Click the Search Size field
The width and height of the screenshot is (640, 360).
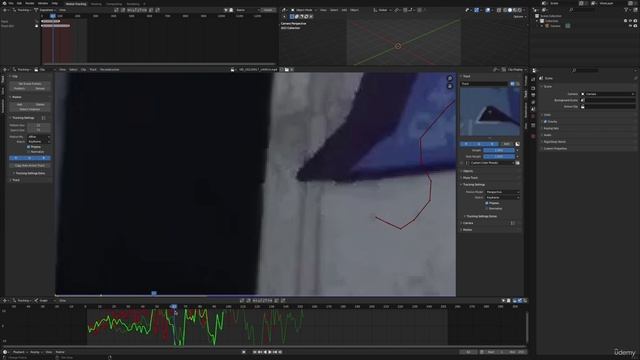(x=39, y=130)
